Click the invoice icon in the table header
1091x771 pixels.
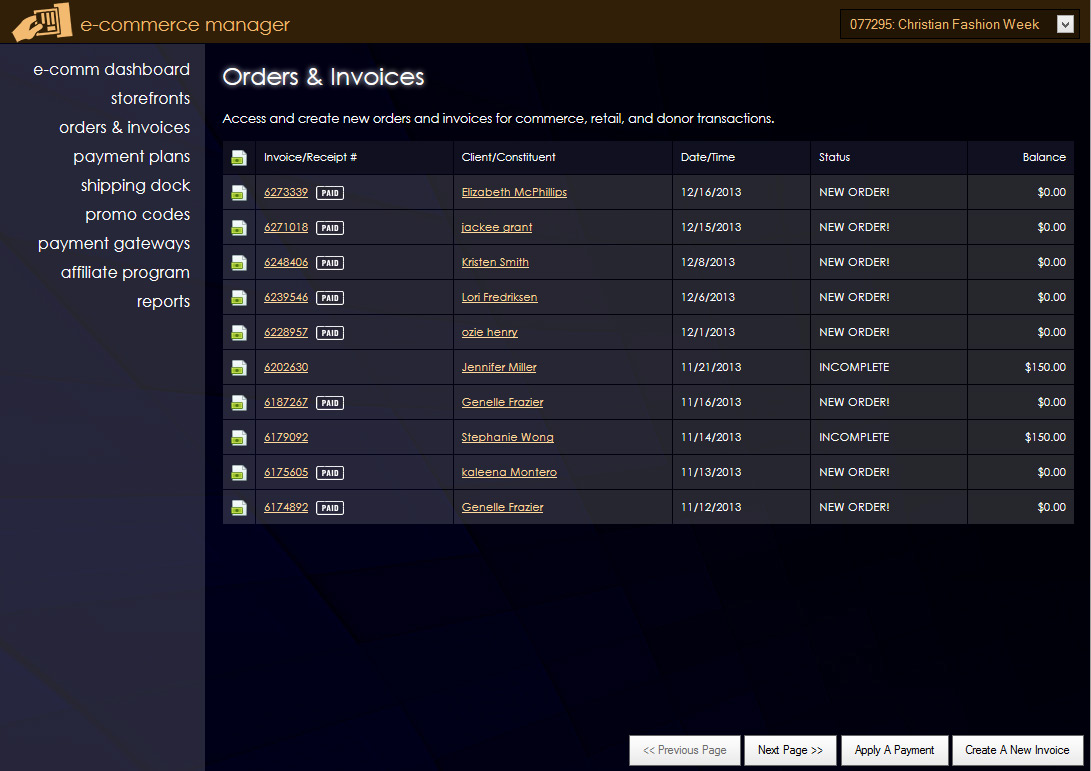pos(239,158)
